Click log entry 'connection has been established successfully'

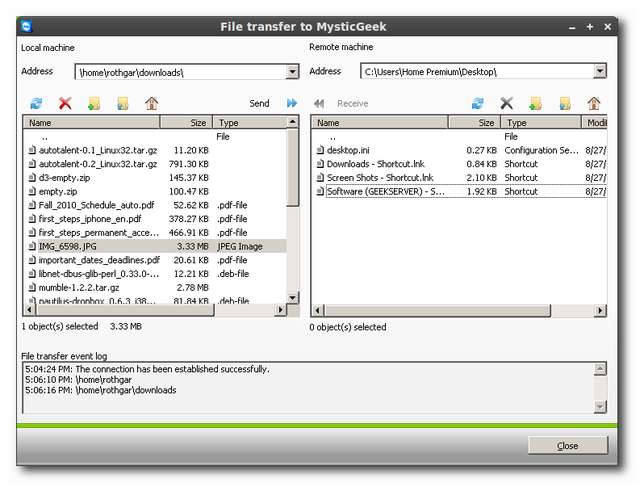point(147,369)
